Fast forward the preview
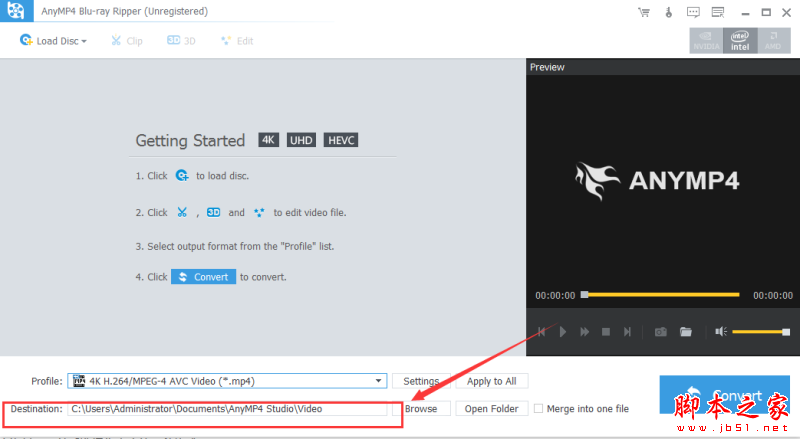 click(x=584, y=332)
